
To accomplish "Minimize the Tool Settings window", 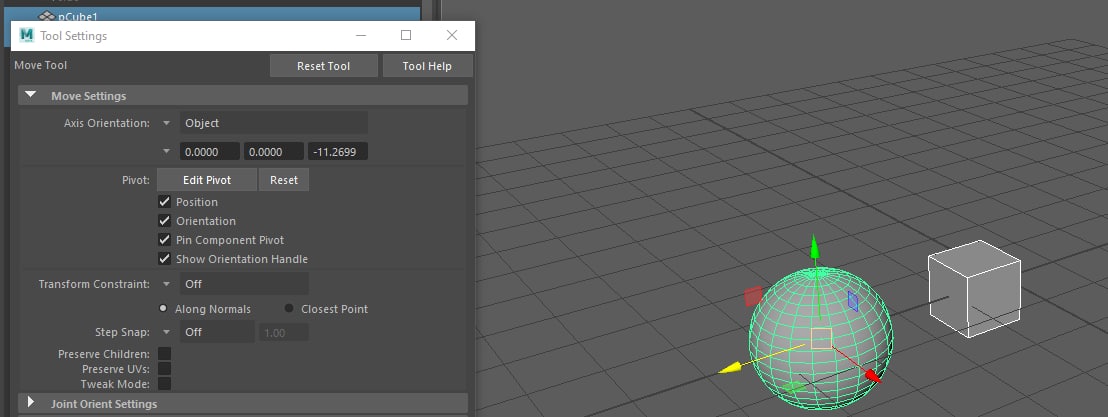I will click(360, 35).
